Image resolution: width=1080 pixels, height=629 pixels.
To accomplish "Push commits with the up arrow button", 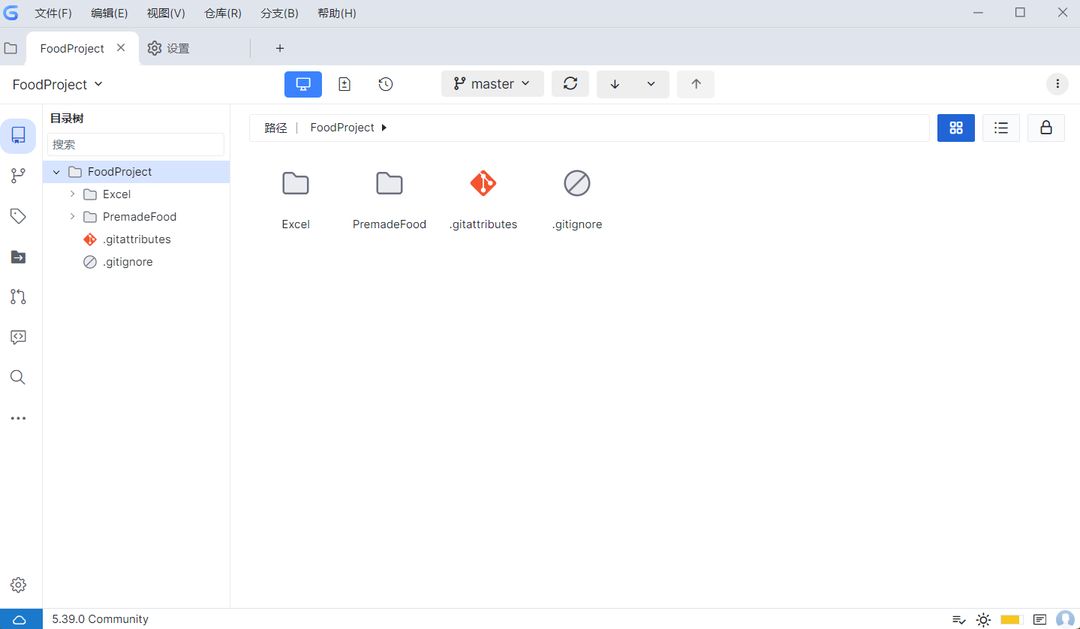I will pos(696,84).
